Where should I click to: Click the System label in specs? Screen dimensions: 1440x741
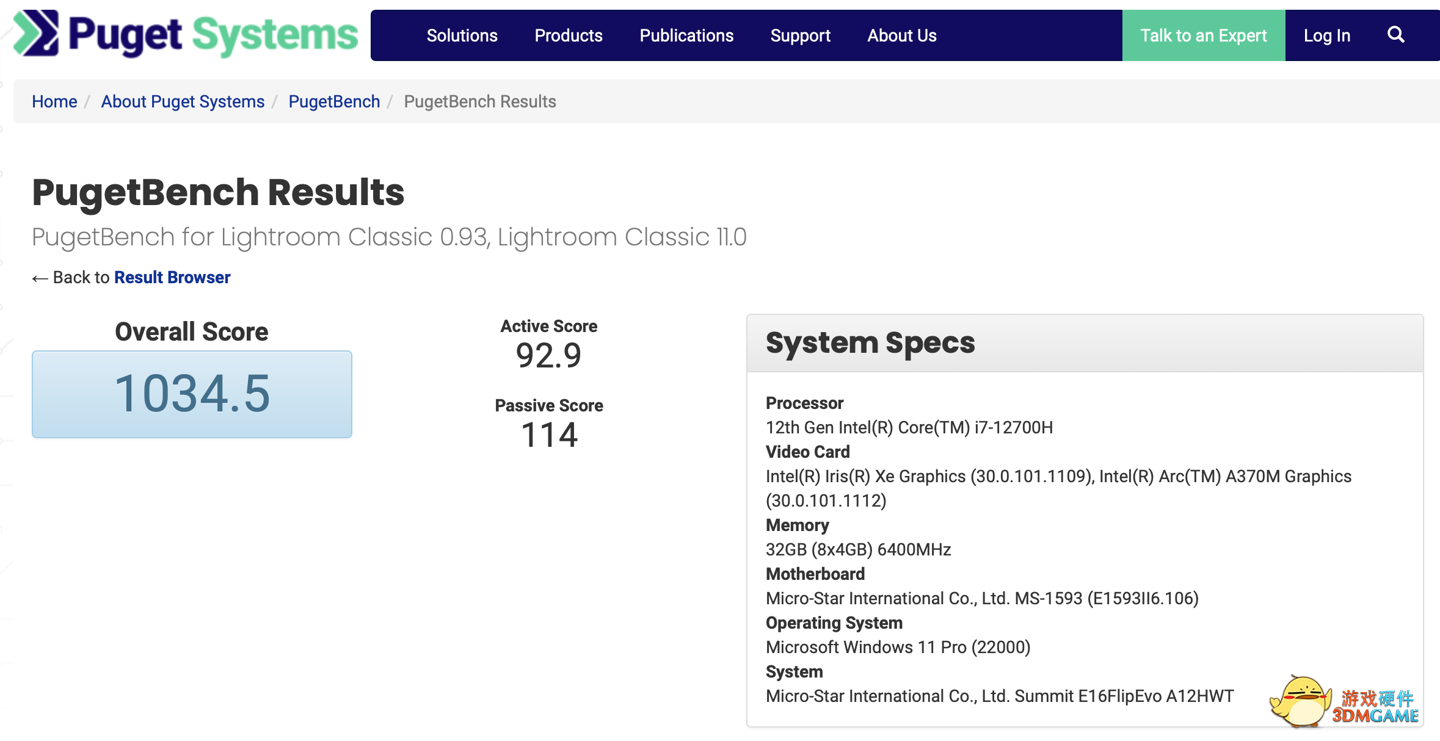point(794,672)
